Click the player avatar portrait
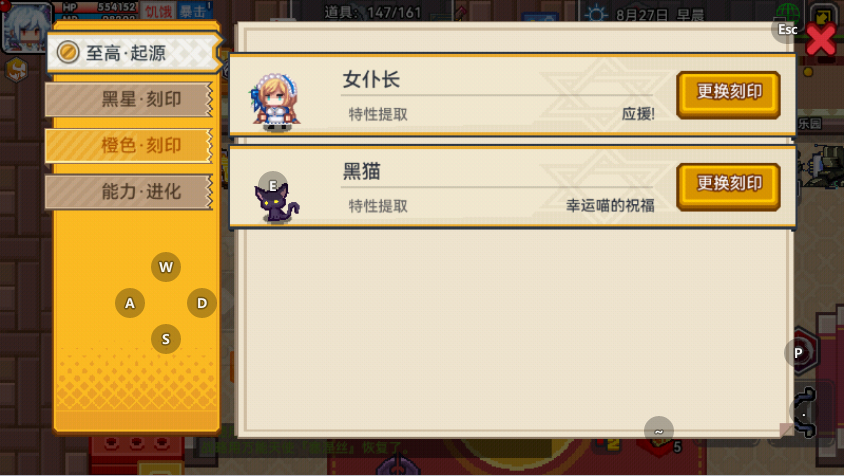The height and width of the screenshot is (476, 844). 26,27
